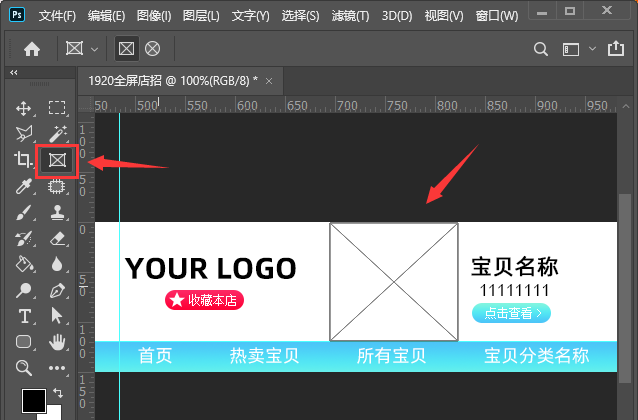This screenshot has height=420, width=638.
Task: Click the 所有宝贝 navigation link
Action: 391,355
